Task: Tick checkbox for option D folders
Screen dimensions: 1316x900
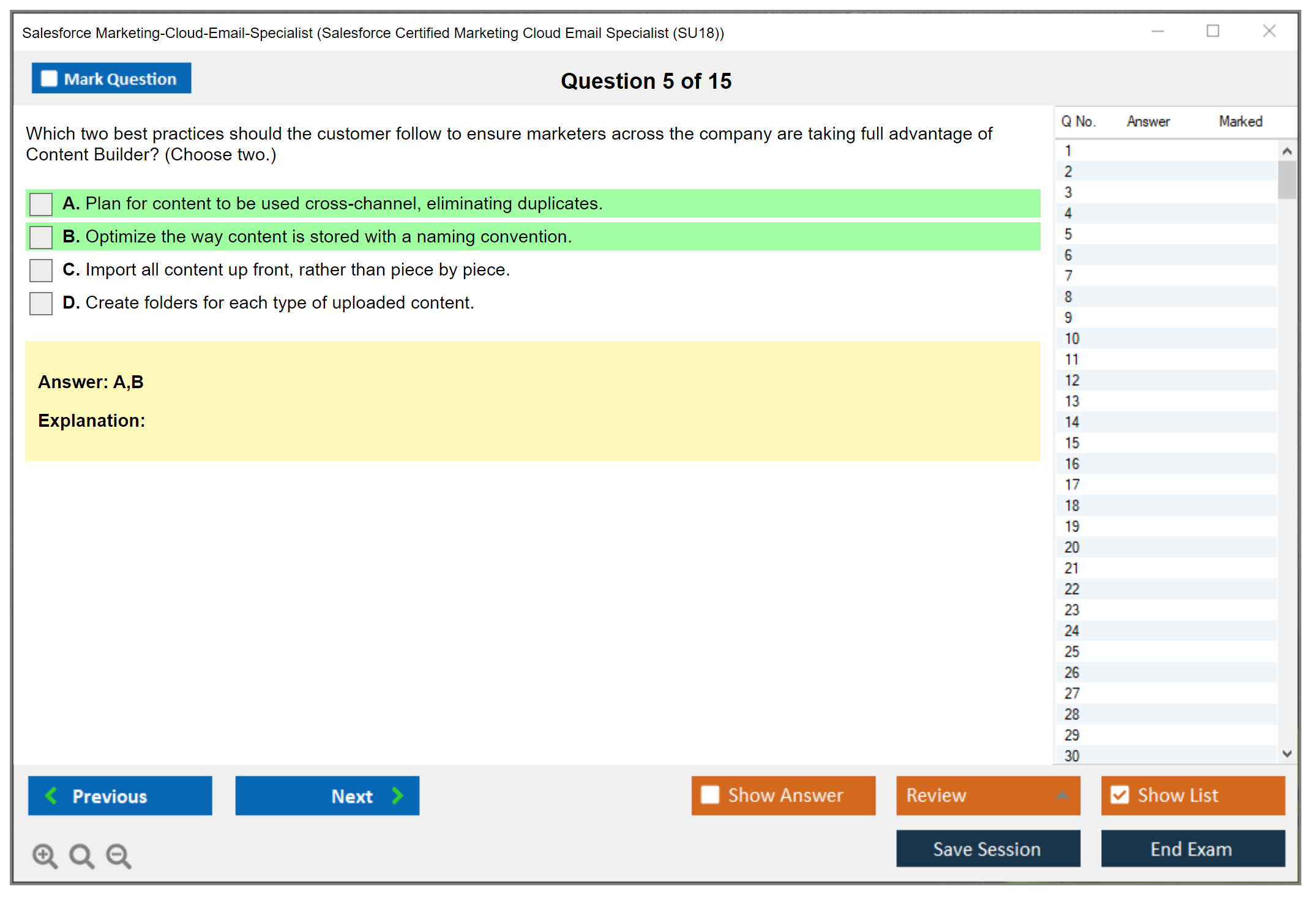Action: pos(41,303)
